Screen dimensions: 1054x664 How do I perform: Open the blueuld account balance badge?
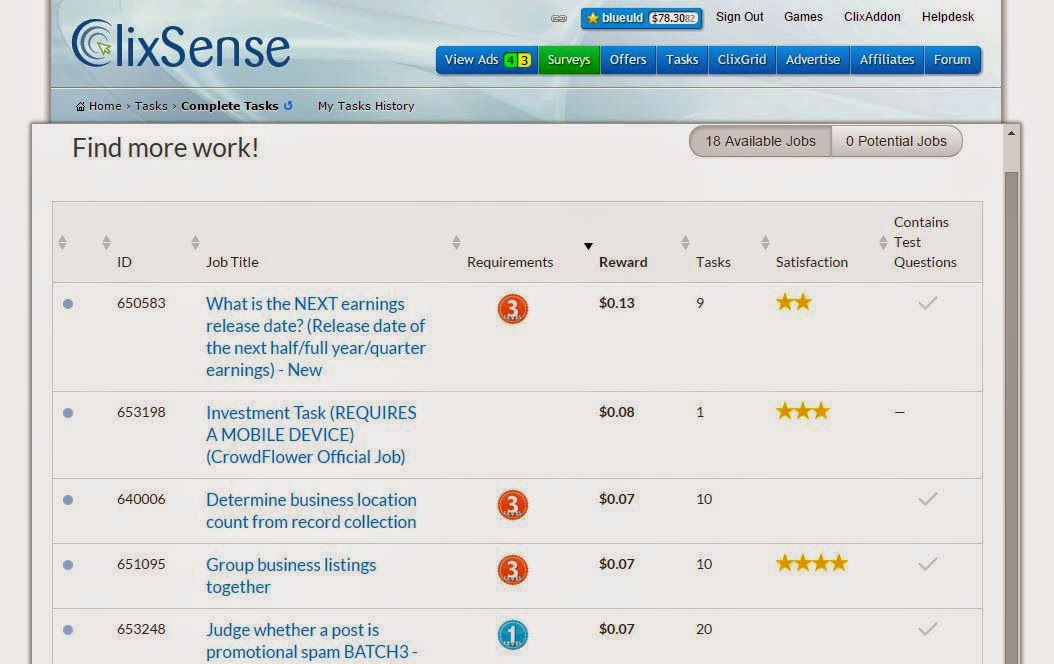[x=641, y=18]
